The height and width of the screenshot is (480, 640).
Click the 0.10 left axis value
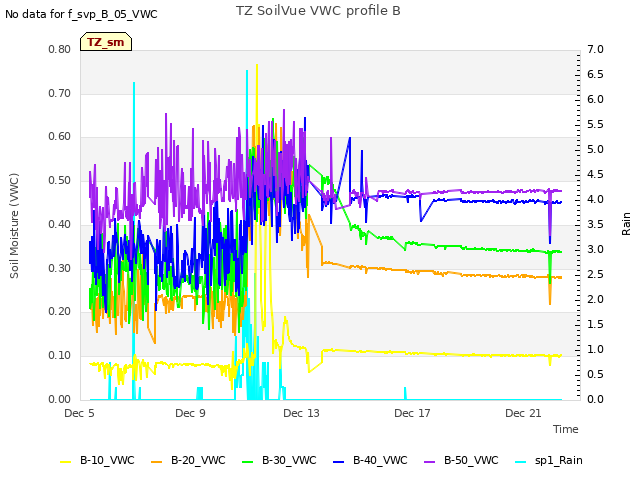(60, 356)
